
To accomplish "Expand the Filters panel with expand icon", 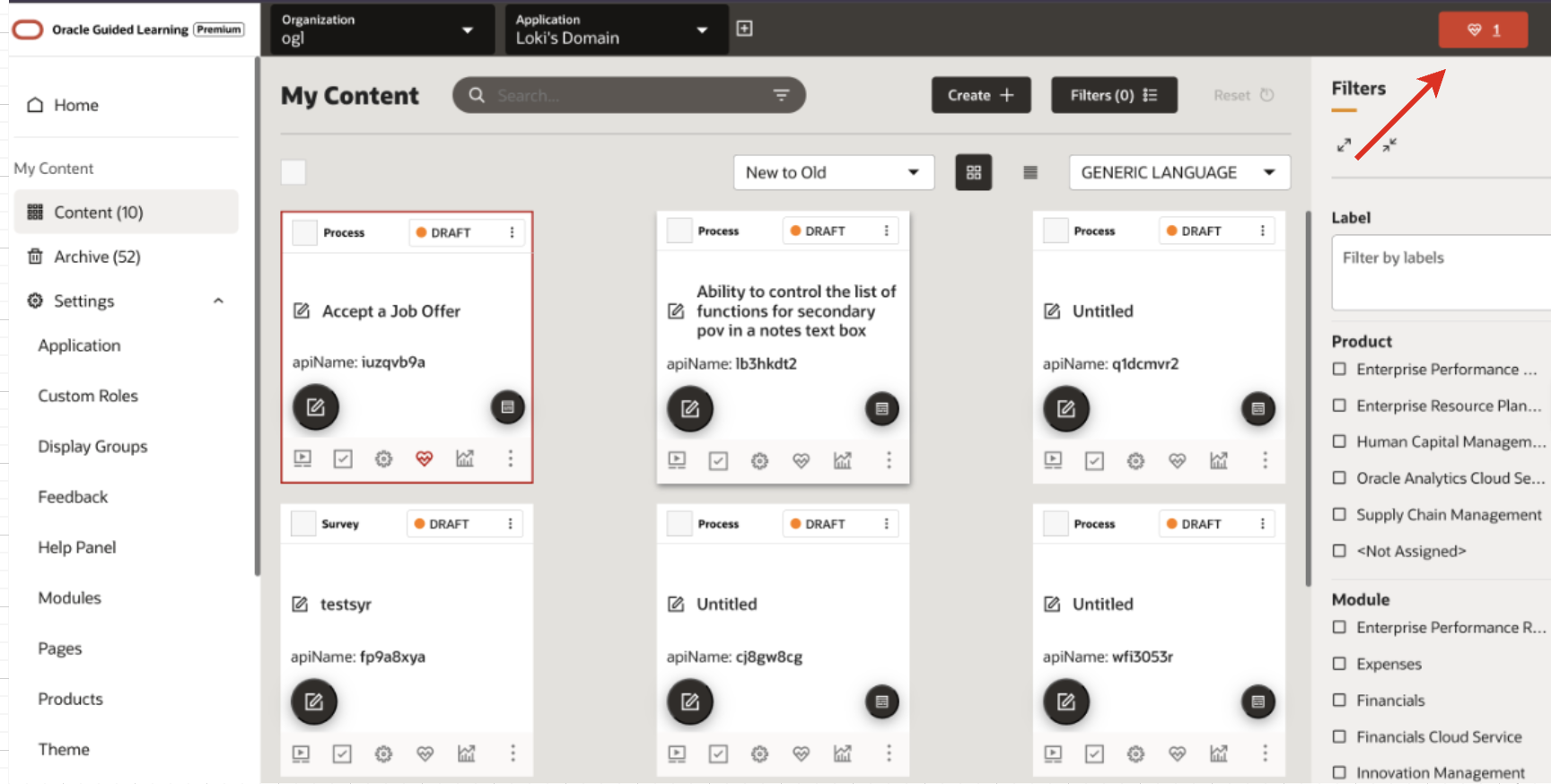I will tap(1344, 144).
